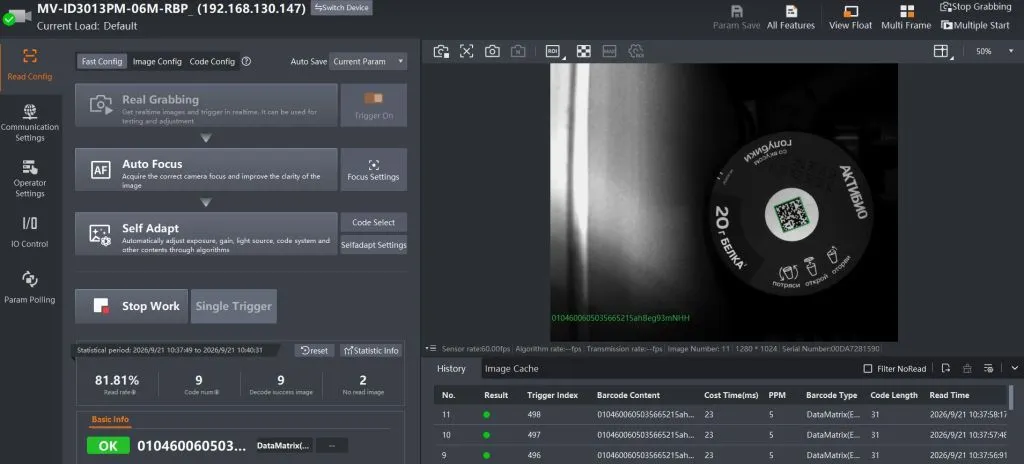Open Selfadapt Settings
The image size is (1024, 464).
(x=374, y=245)
